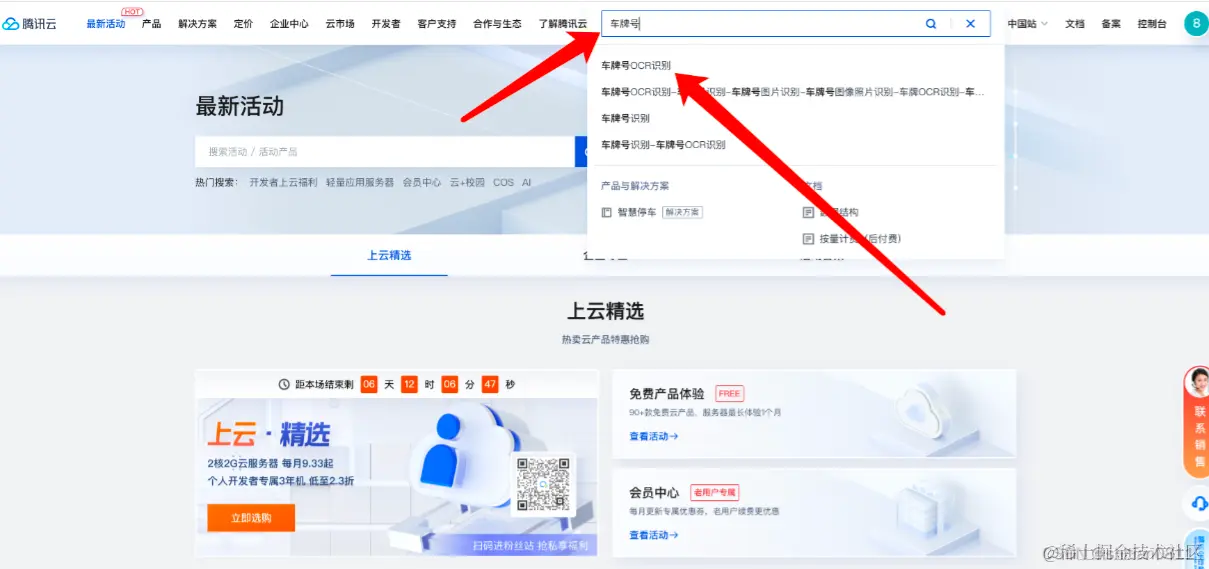Click the 搜索活动 / 活动产品 search field

tap(384, 152)
